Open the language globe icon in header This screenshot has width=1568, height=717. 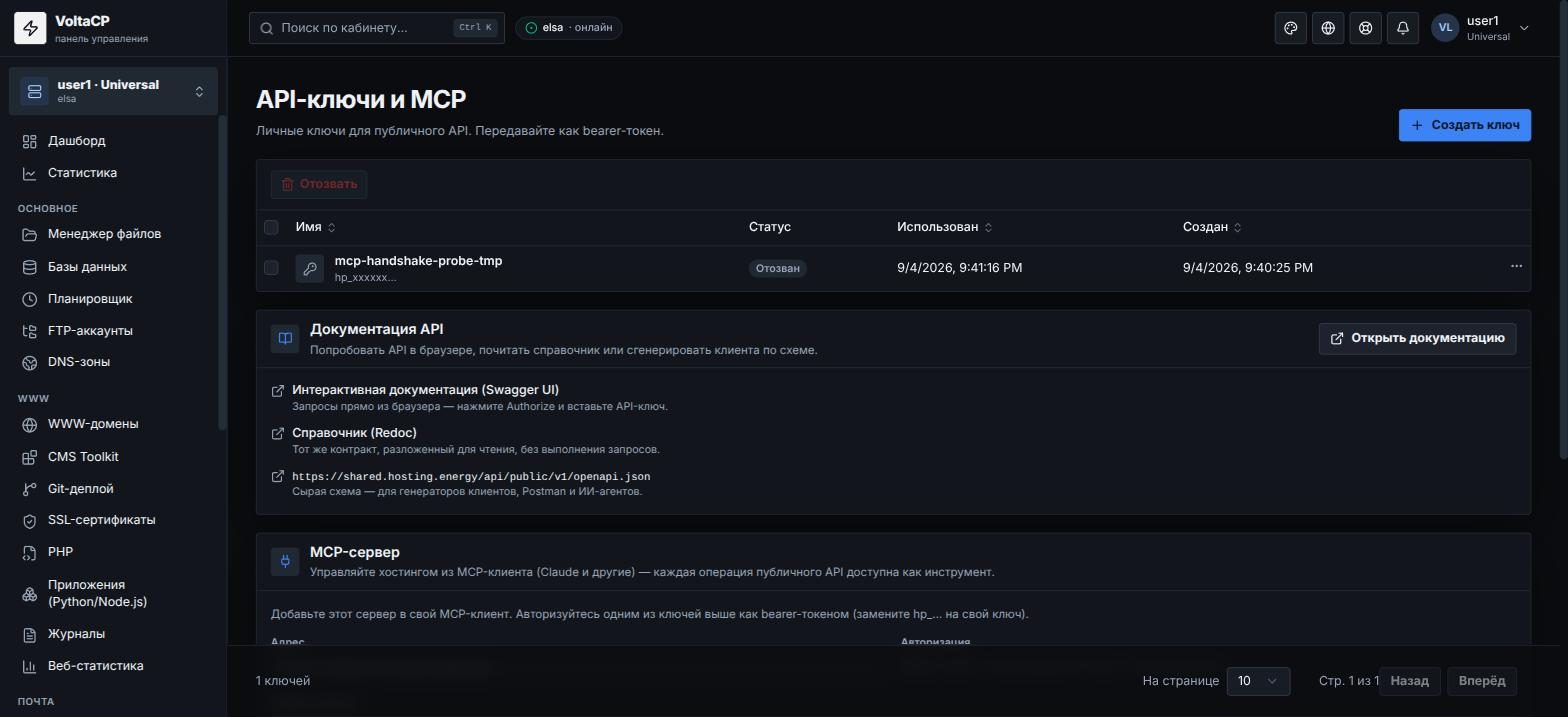pos(1328,28)
